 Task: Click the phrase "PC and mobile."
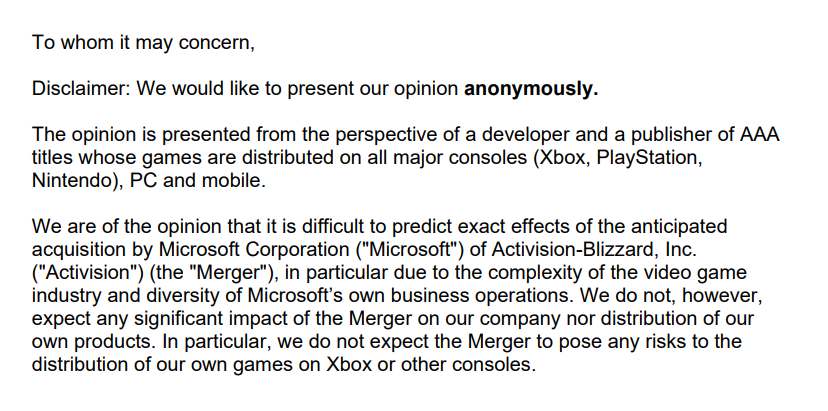[x=197, y=181]
